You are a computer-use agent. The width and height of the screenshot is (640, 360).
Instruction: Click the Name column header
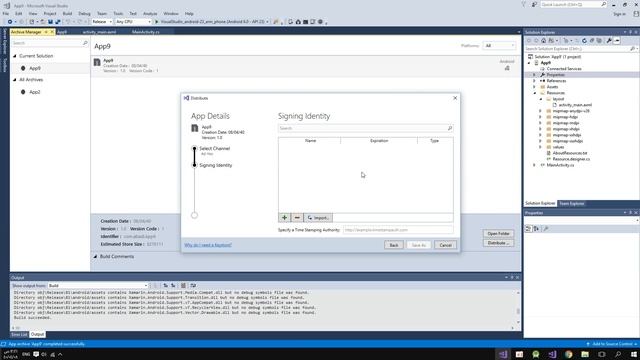310,140
